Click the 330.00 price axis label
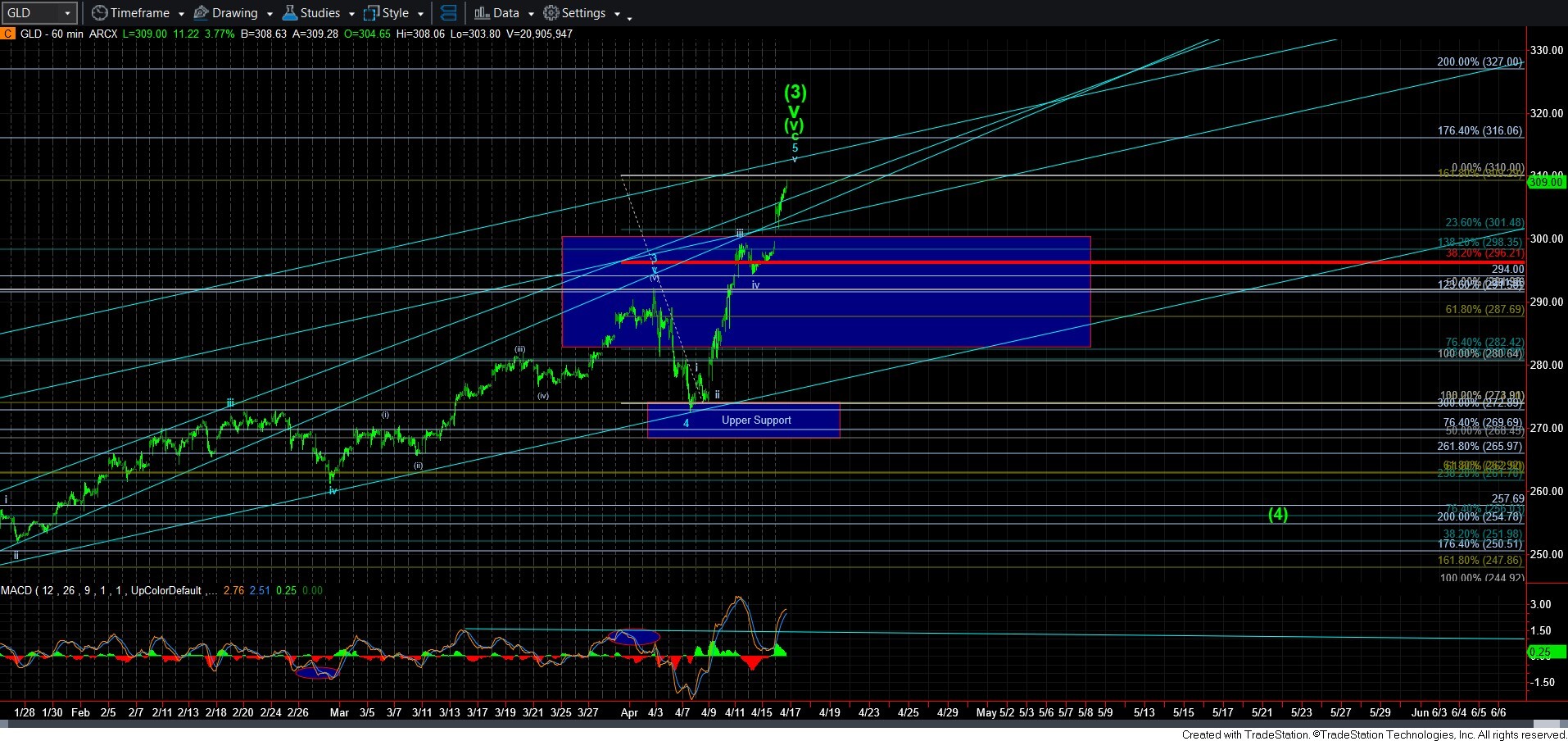The width and height of the screenshot is (1568, 741). click(1547, 50)
